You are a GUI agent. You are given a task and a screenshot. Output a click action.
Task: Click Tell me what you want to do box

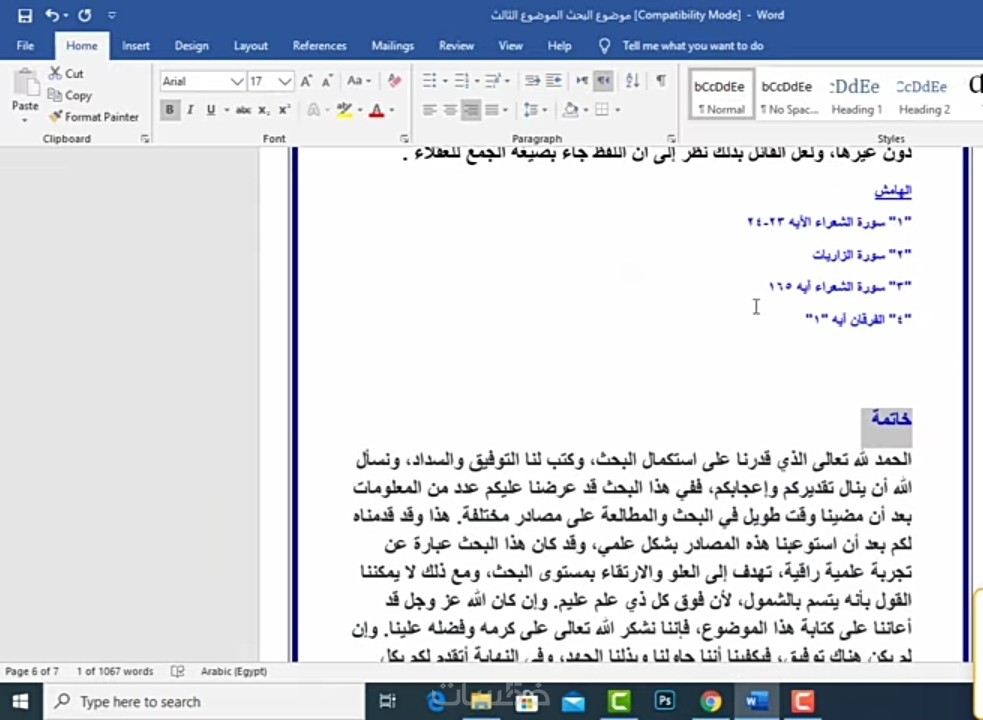point(693,46)
